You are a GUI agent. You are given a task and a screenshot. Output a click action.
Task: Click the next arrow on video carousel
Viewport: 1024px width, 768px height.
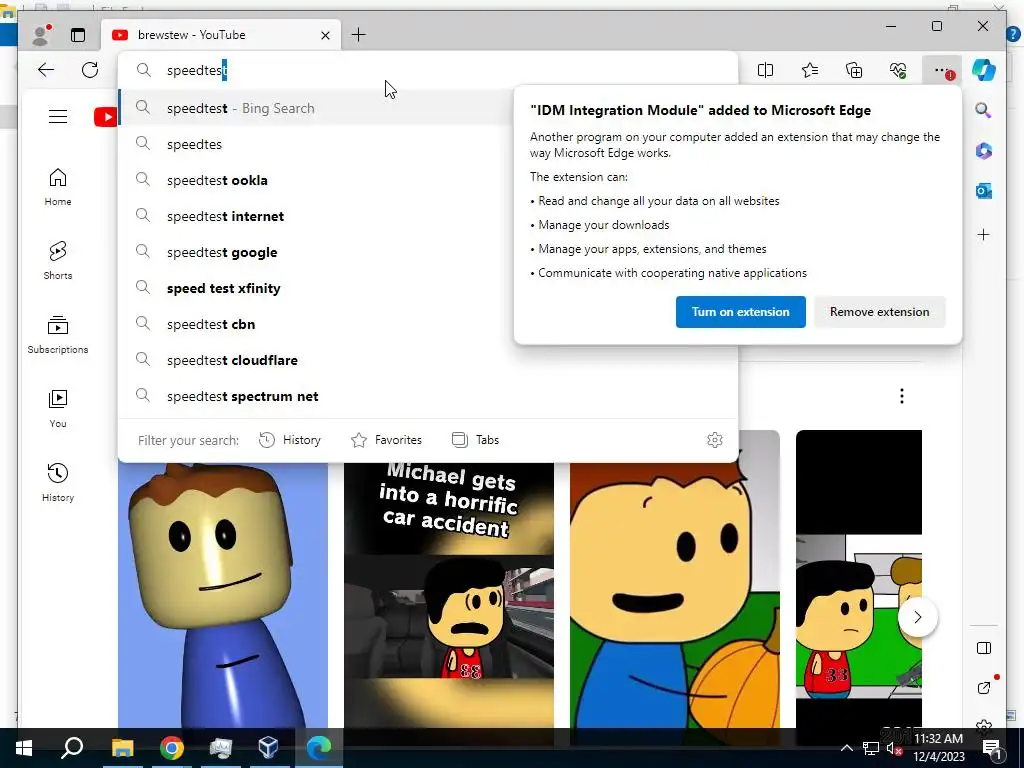pyautogui.click(x=918, y=617)
